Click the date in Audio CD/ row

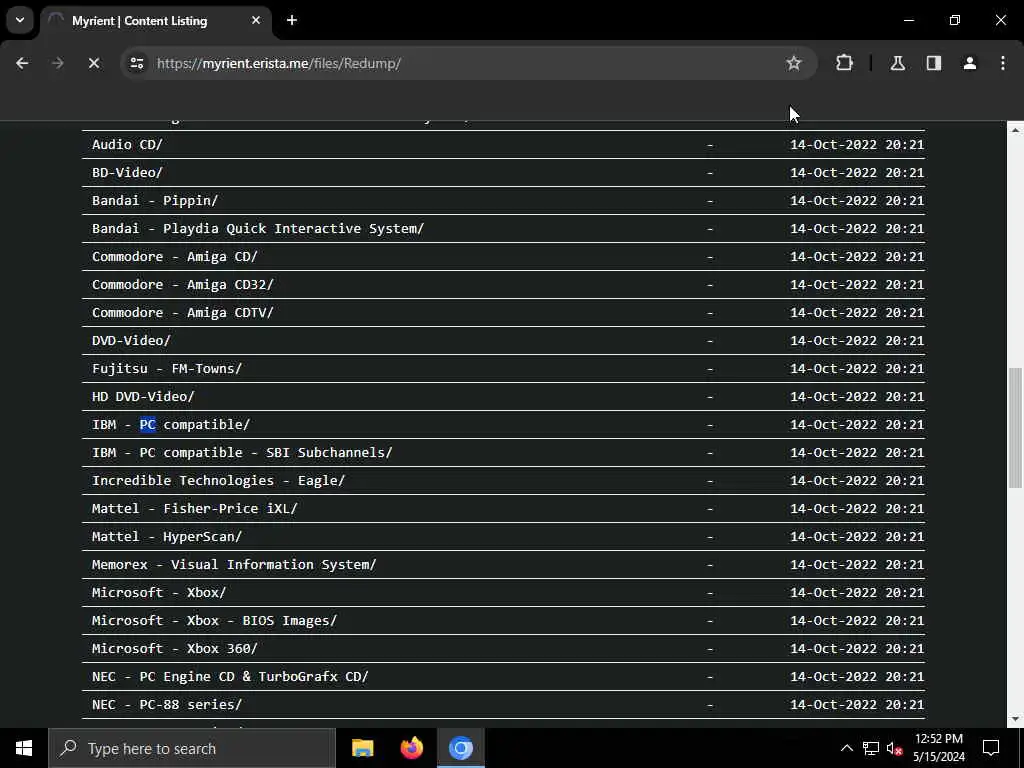coord(857,144)
